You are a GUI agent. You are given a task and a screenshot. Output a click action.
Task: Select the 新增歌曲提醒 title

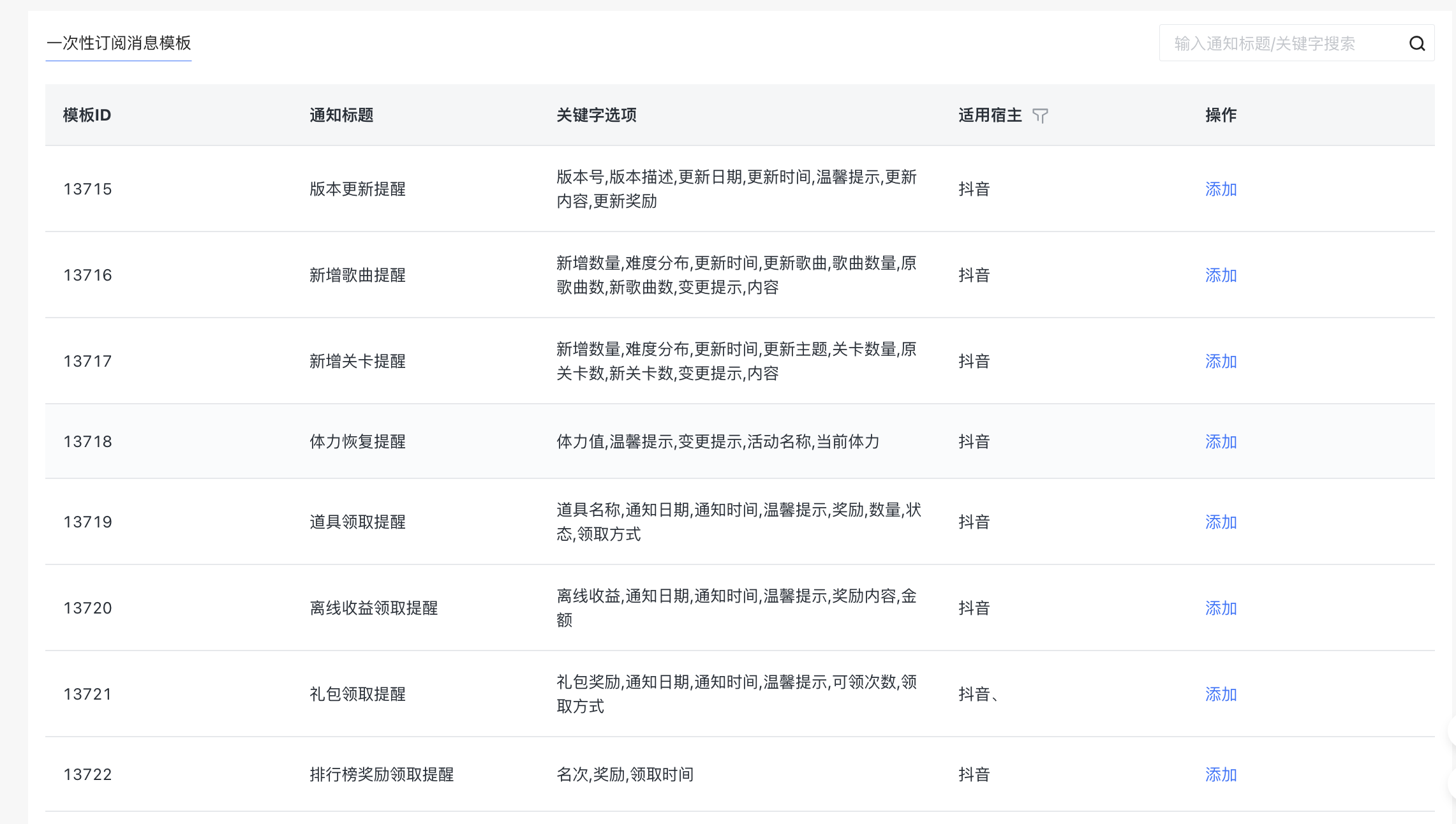[357, 275]
